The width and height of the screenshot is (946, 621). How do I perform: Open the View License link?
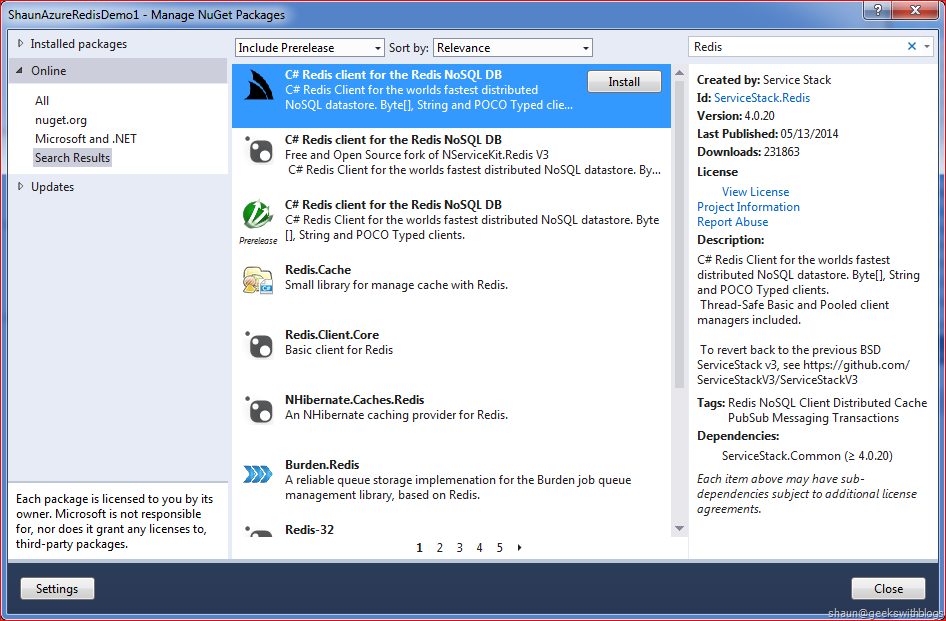coord(755,192)
